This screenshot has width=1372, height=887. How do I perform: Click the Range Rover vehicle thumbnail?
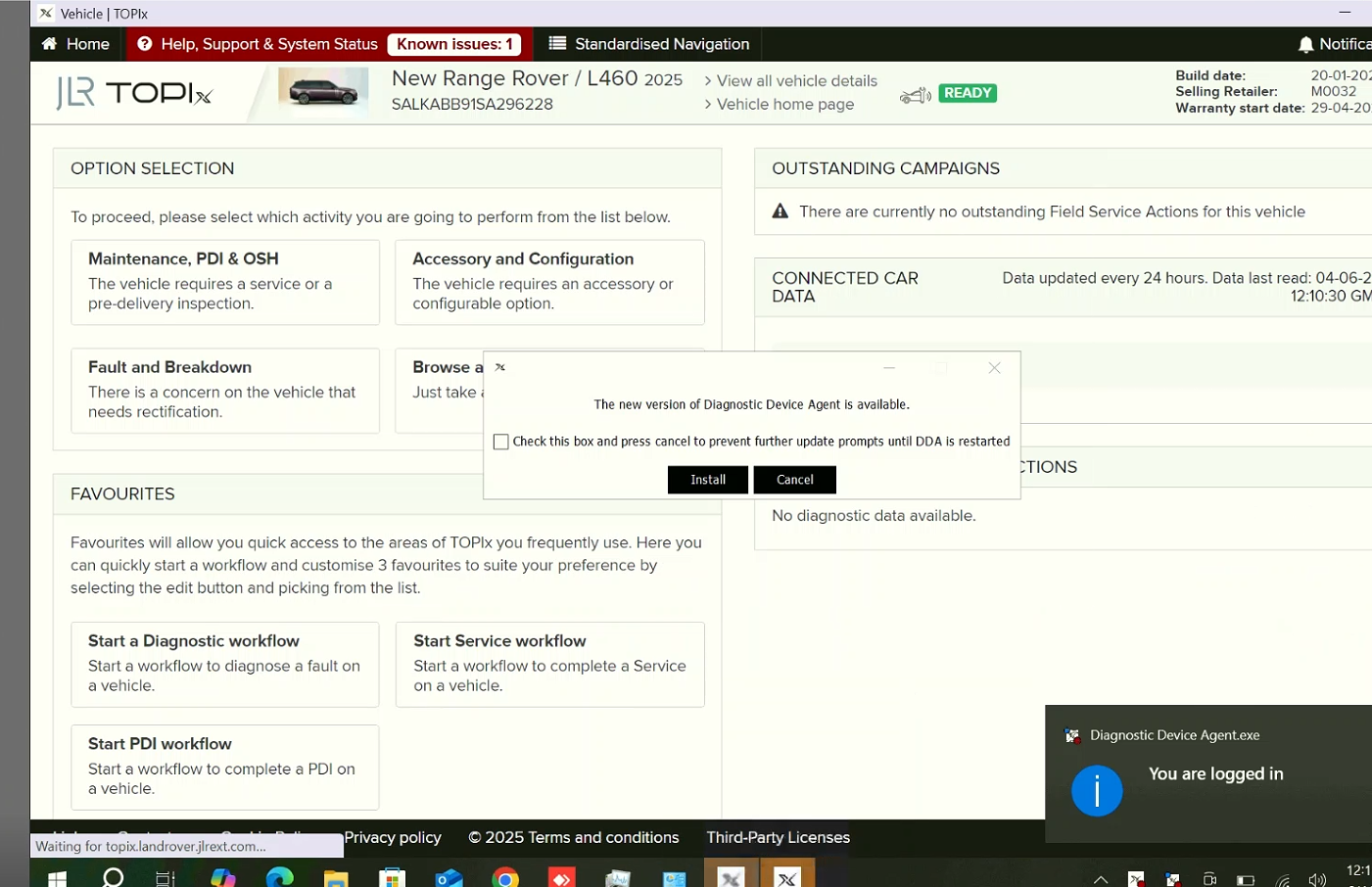pos(323,92)
